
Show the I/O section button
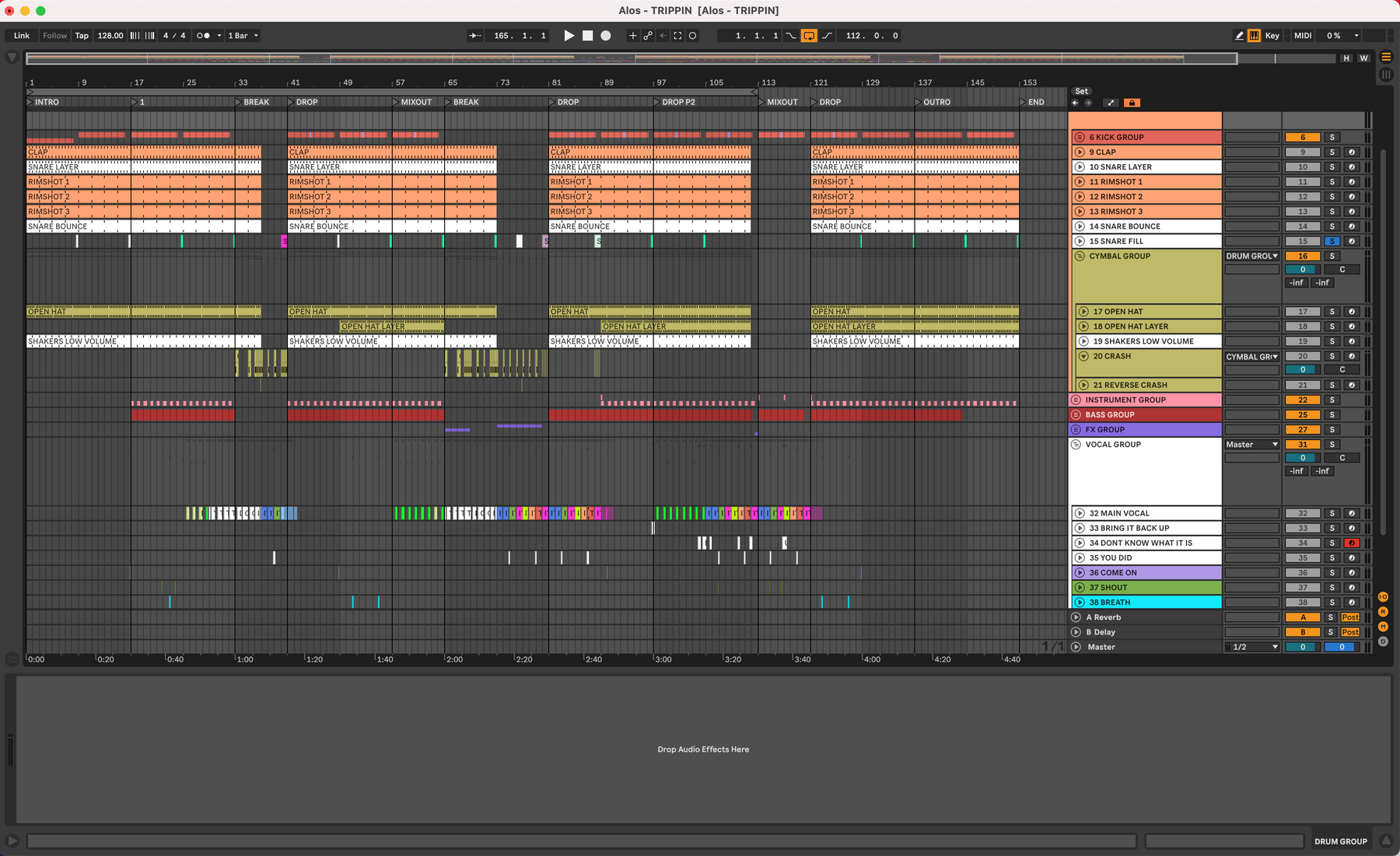1383,597
